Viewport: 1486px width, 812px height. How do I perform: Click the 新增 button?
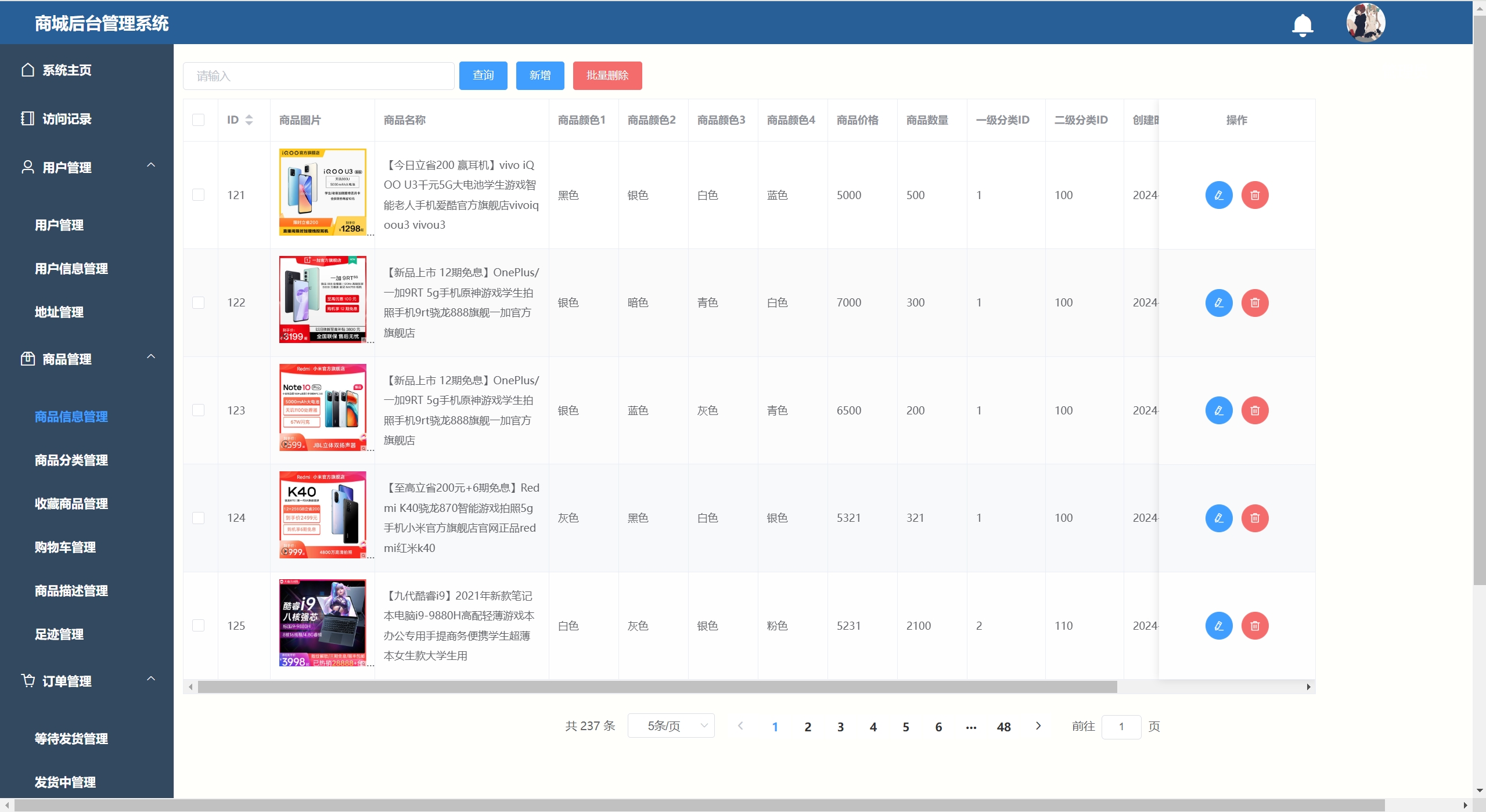pyautogui.click(x=539, y=75)
